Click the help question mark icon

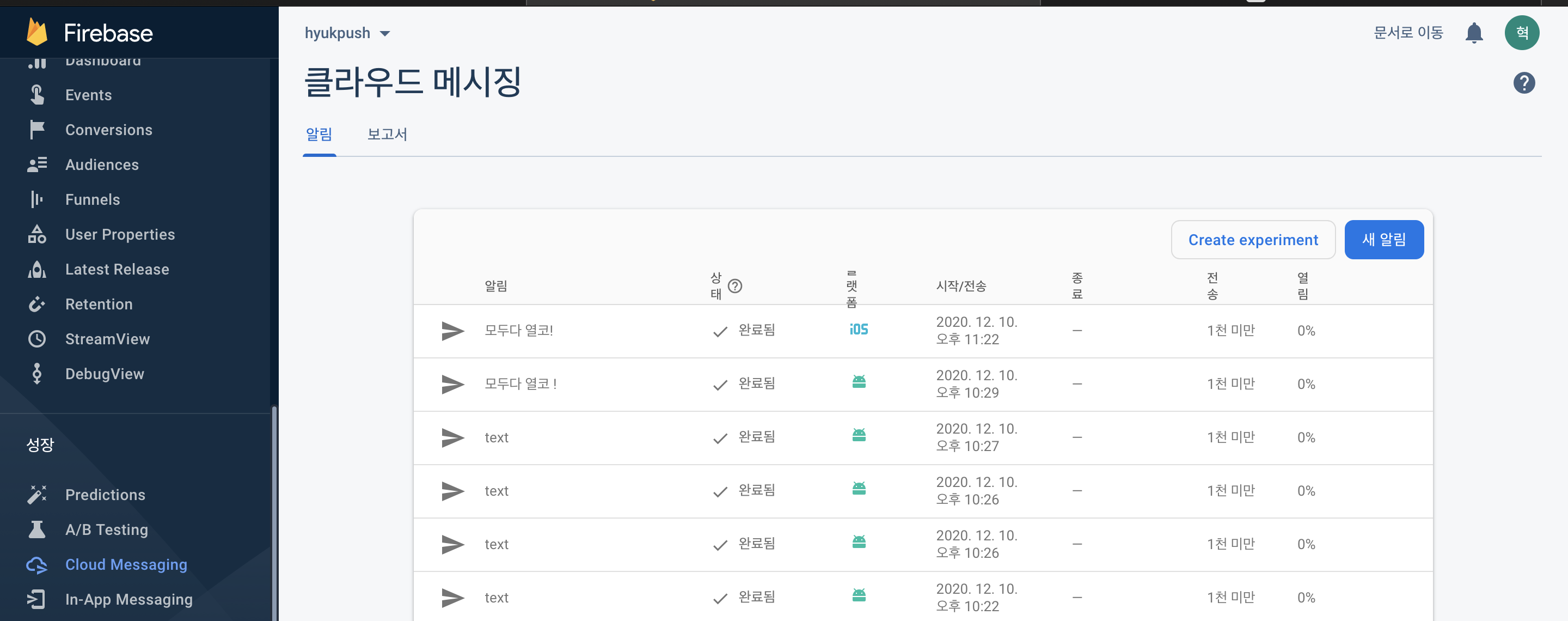coord(1523,83)
